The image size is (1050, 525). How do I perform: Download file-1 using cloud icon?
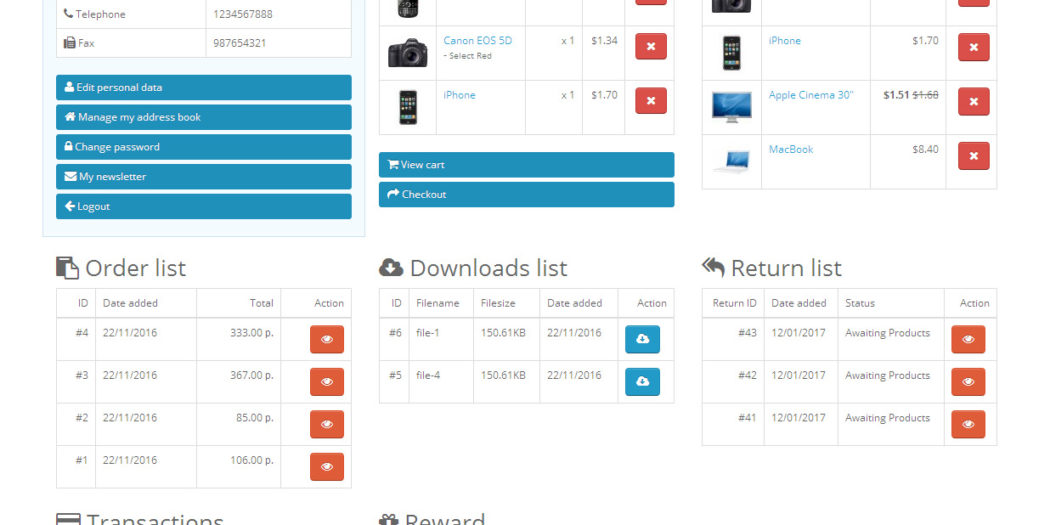tap(642, 340)
